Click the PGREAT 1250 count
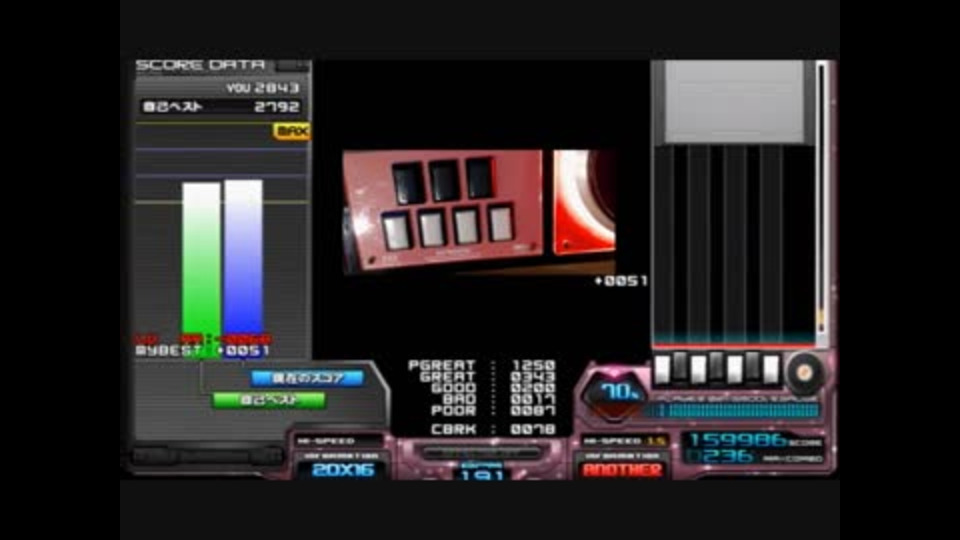Image resolution: width=960 pixels, height=540 pixels. click(x=482, y=366)
